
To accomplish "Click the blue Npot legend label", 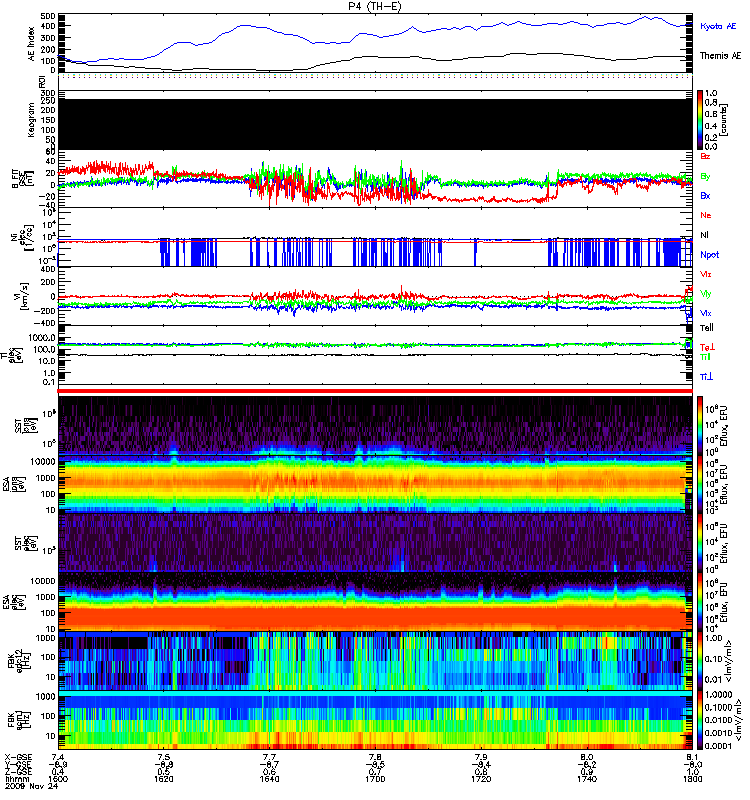I will [x=709, y=255].
